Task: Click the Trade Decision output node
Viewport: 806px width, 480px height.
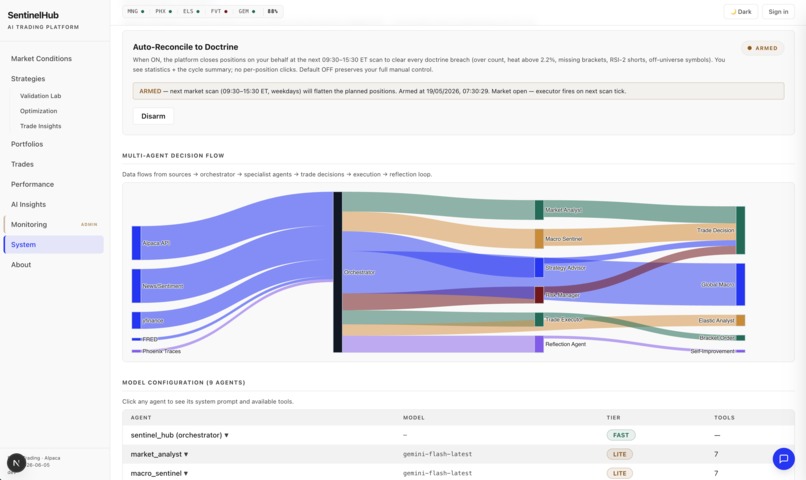Action: coord(741,230)
